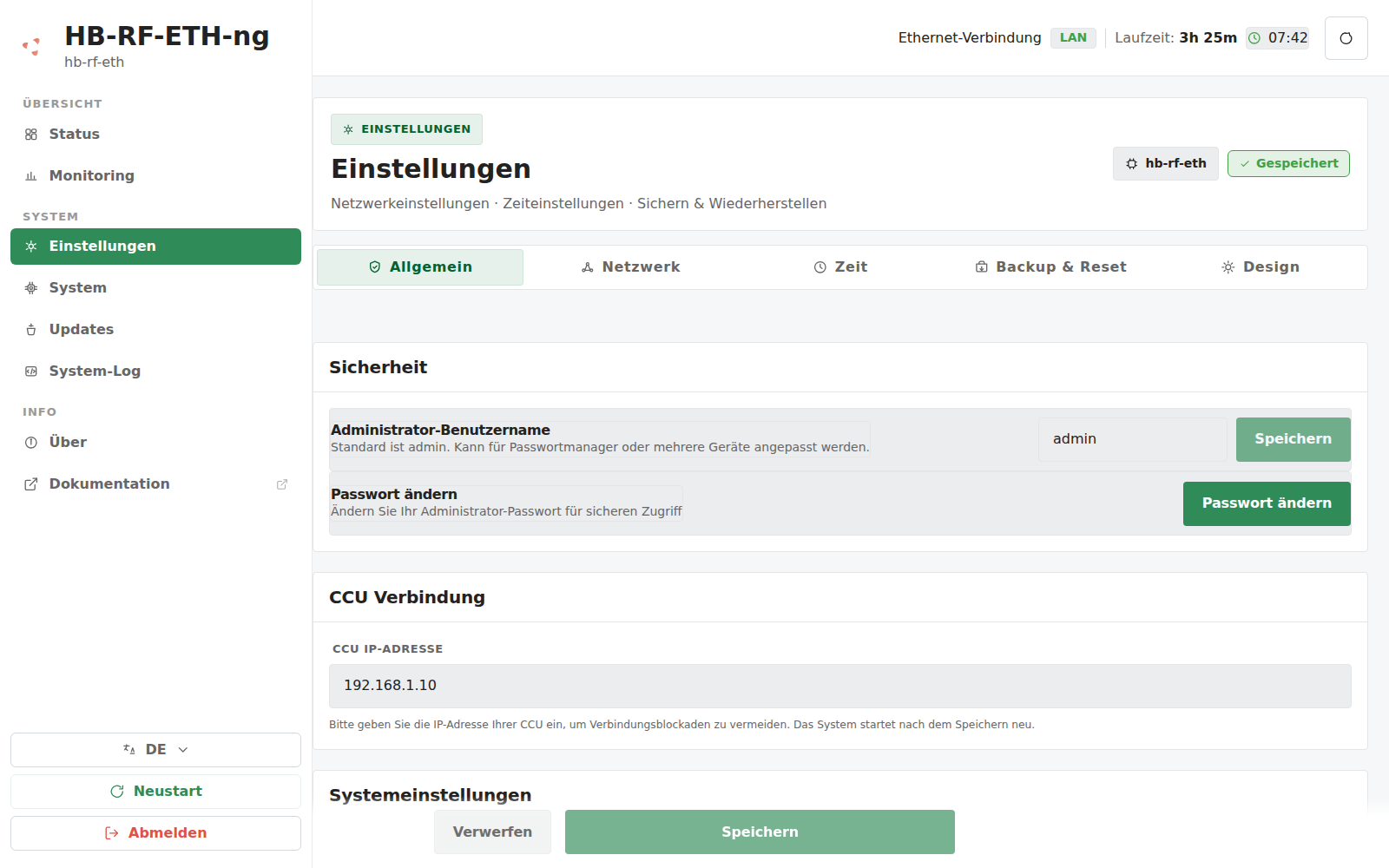
Task: Click the wide Speichern button at the bottom
Action: click(760, 832)
